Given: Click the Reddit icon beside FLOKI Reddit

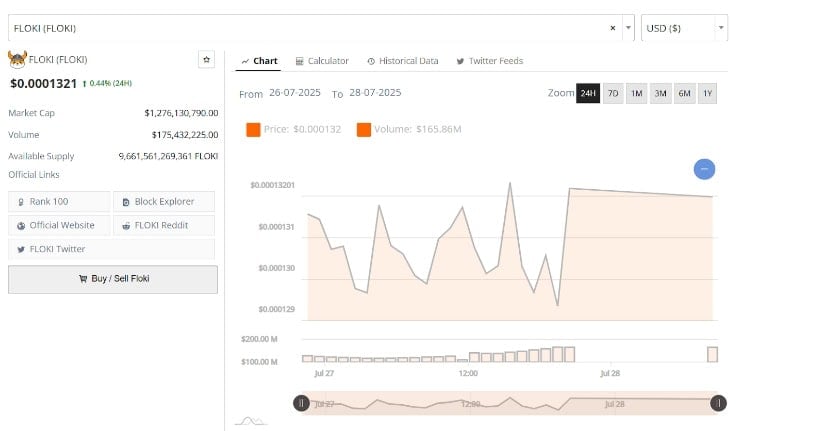Looking at the screenshot, I should tap(126, 226).
